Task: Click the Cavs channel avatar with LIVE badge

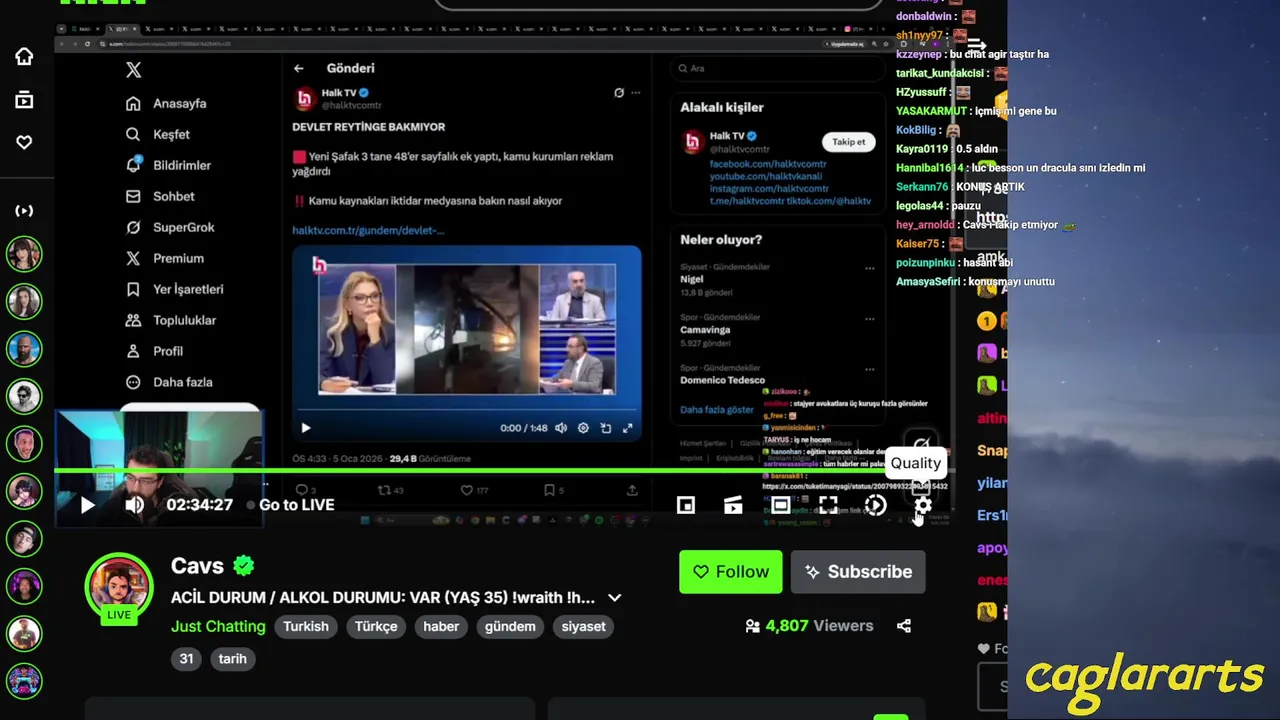Action: (x=119, y=587)
